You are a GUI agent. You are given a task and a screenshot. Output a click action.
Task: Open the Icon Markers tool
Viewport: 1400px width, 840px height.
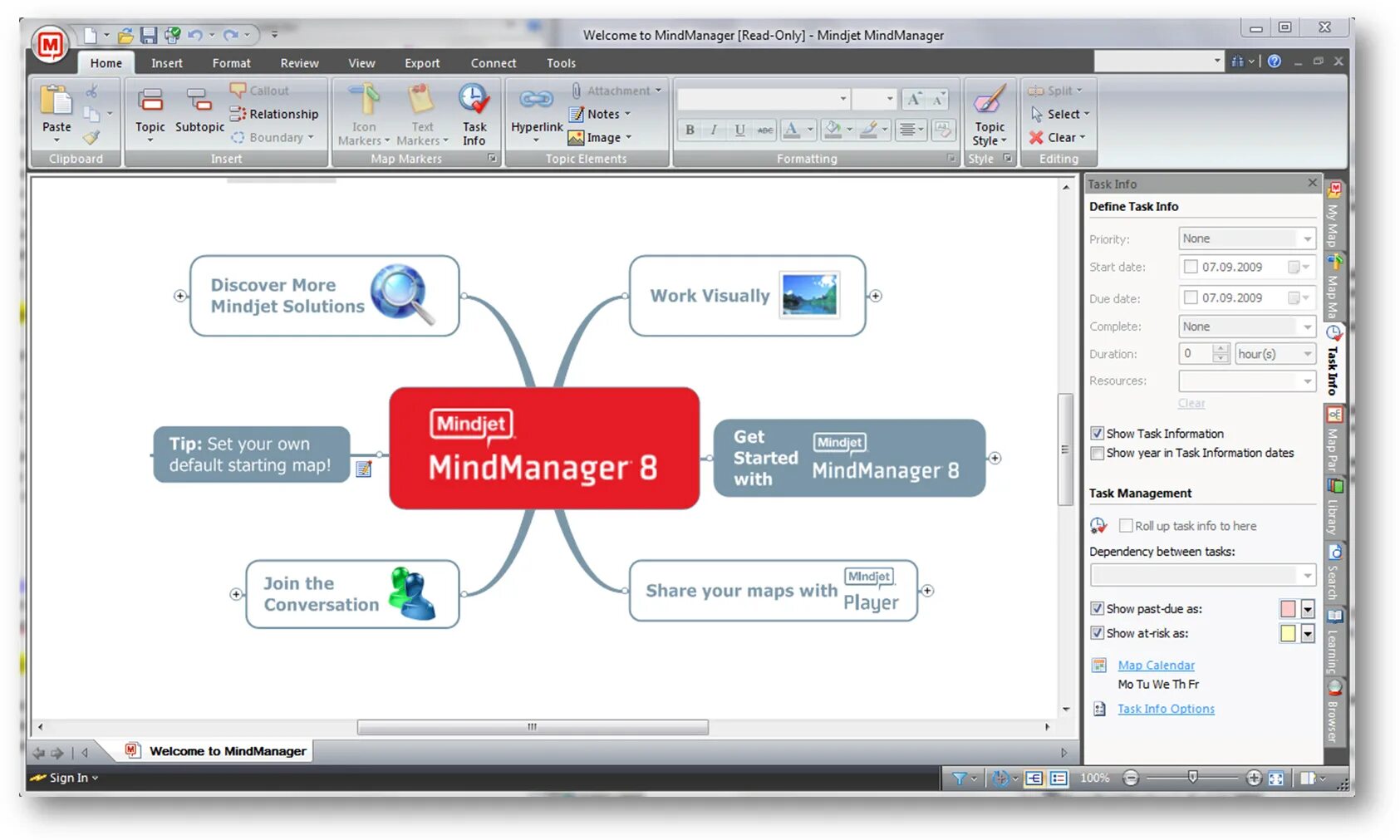click(364, 115)
